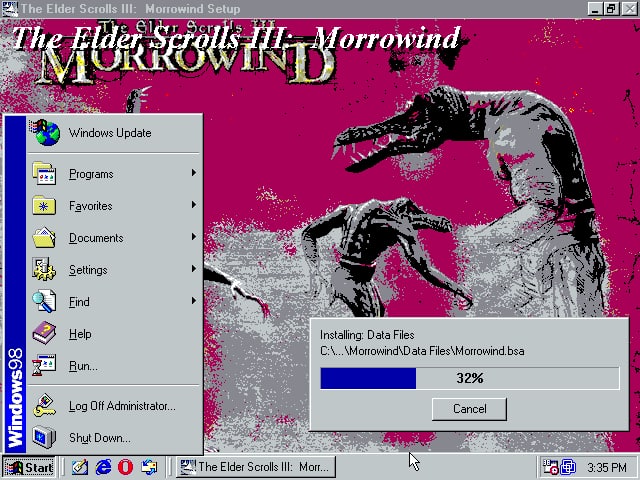This screenshot has width=640, height=480.
Task: Select Documents label in Start menu
Action: (x=96, y=238)
